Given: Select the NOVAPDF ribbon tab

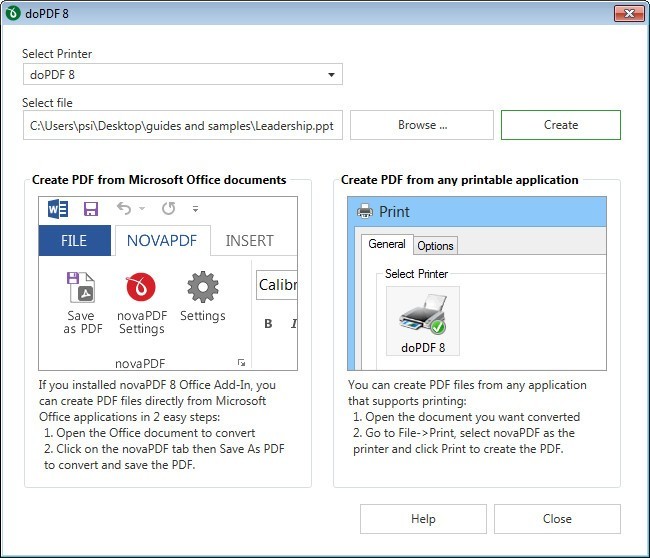Looking at the screenshot, I should coord(162,240).
